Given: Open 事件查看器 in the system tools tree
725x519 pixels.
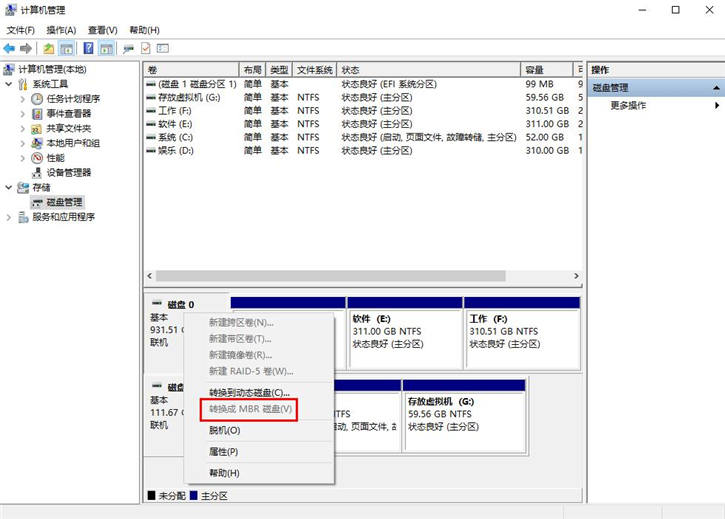Looking at the screenshot, I should tap(68, 114).
